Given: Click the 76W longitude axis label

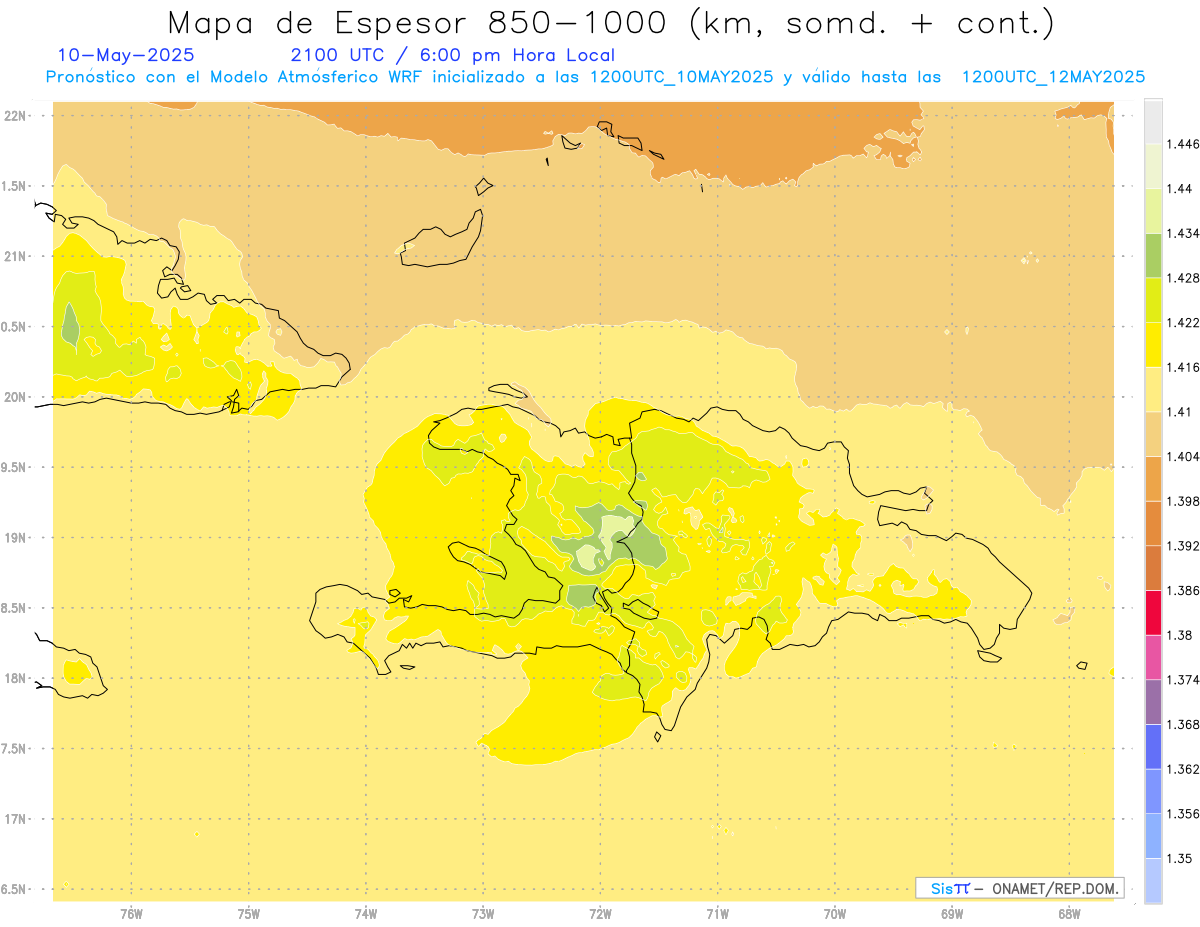Looking at the screenshot, I should [x=131, y=914].
